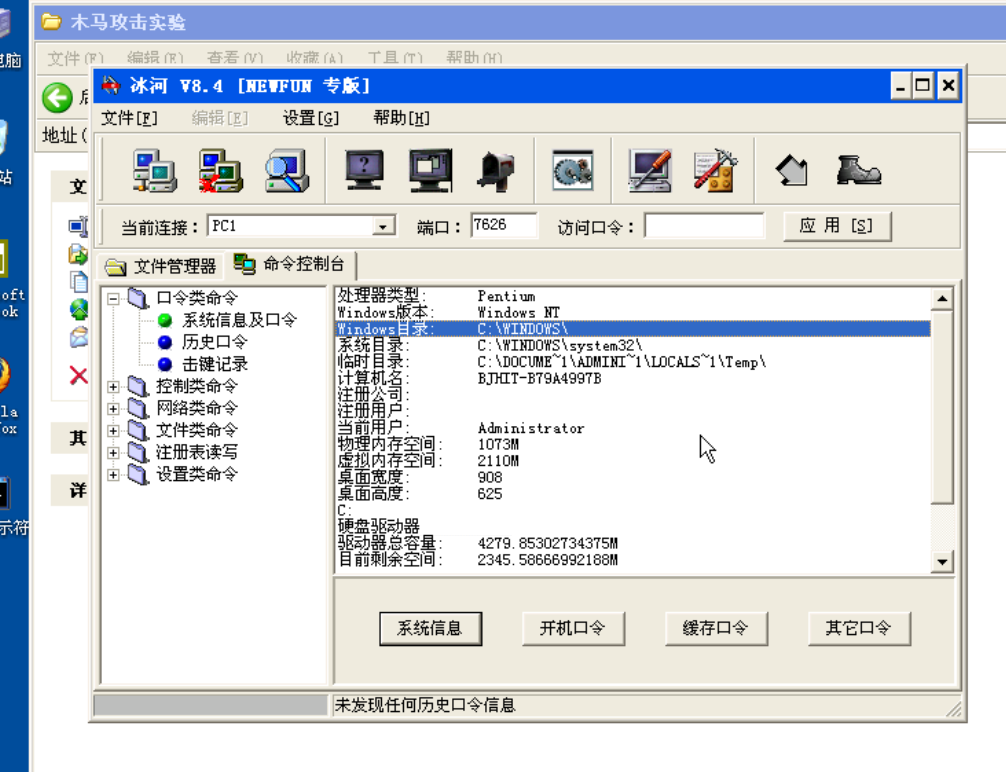This screenshot has height=772, width=1006.
Task: Select the 驱动器总容量 row
Action: tap(633, 544)
